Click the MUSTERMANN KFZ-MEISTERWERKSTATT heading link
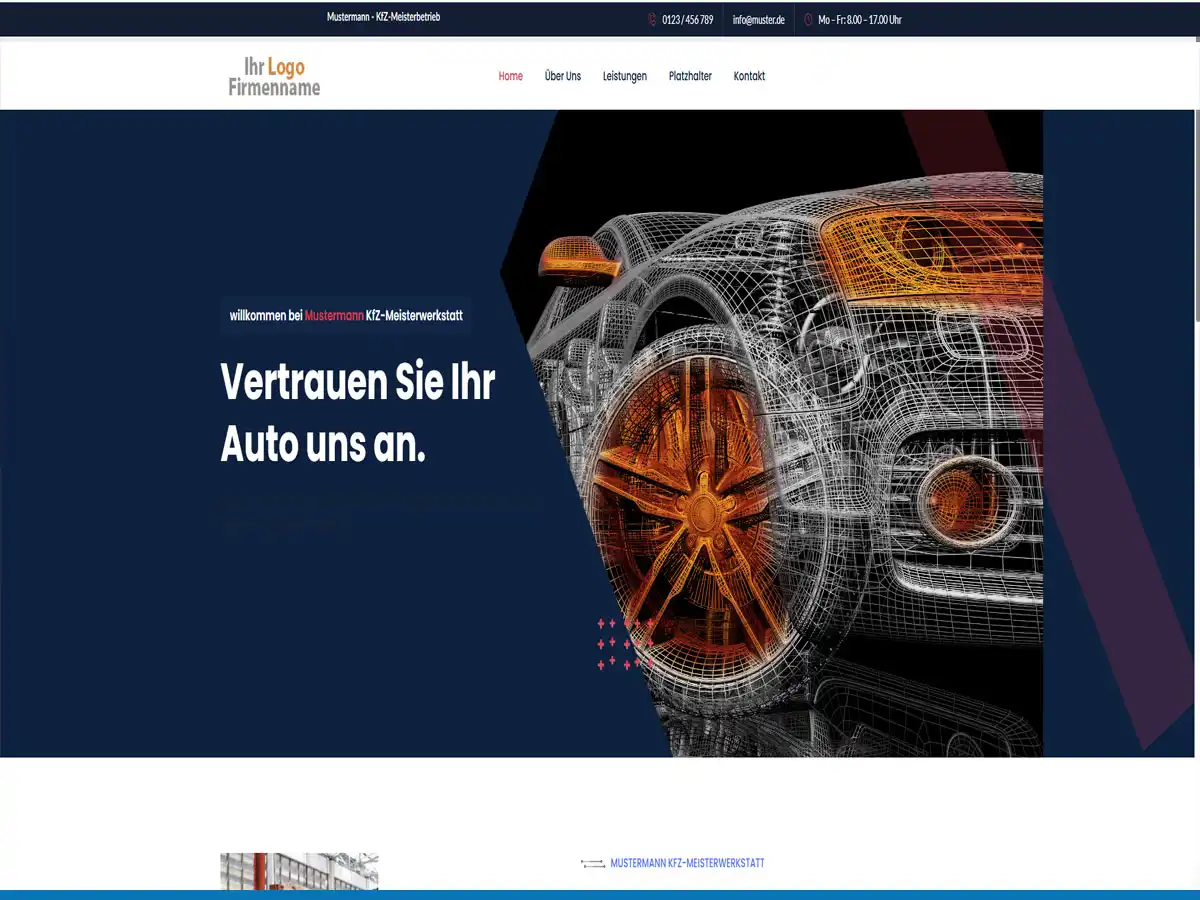The image size is (1200, 900). click(688, 862)
